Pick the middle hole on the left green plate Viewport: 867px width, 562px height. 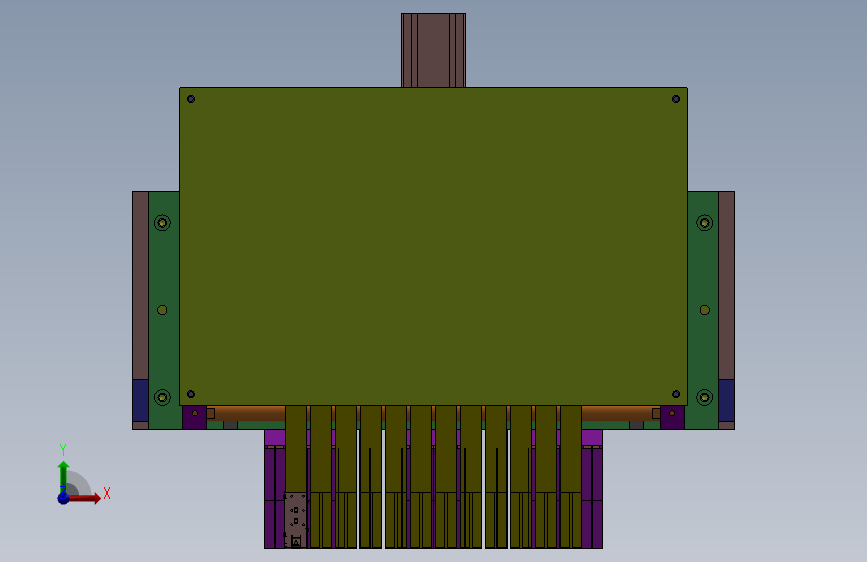coord(162,310)
